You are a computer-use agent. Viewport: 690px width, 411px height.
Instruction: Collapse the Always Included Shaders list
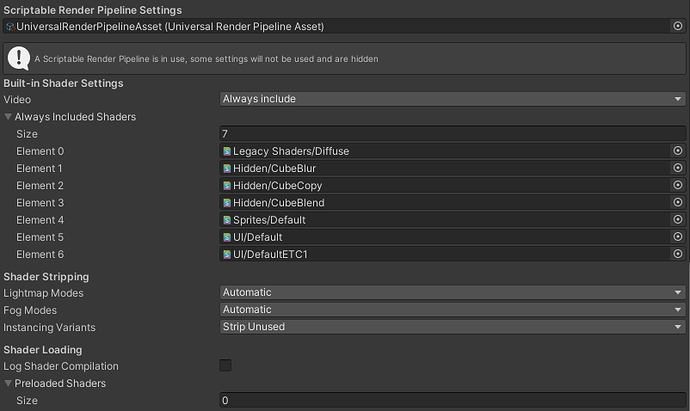click(8, 117)
